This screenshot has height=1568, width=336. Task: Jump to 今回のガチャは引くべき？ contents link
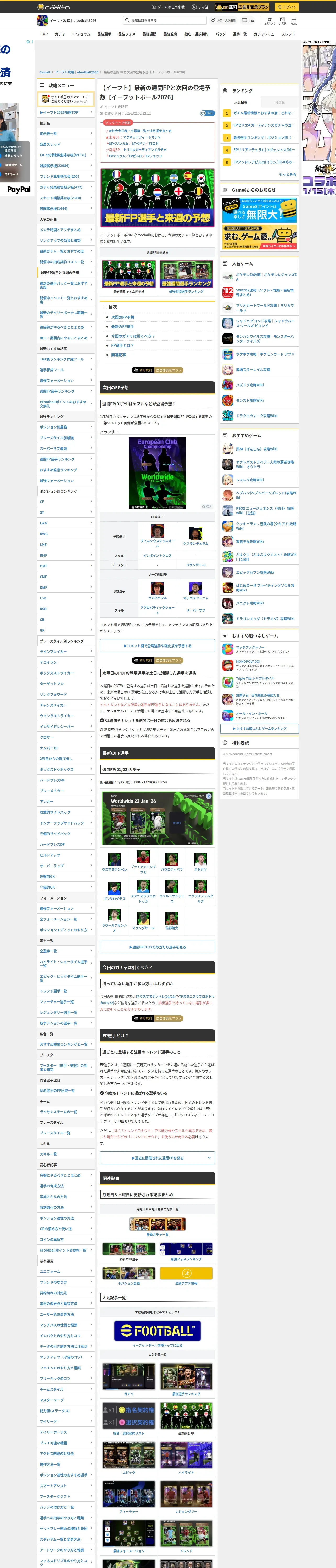[x=133, y=336]
